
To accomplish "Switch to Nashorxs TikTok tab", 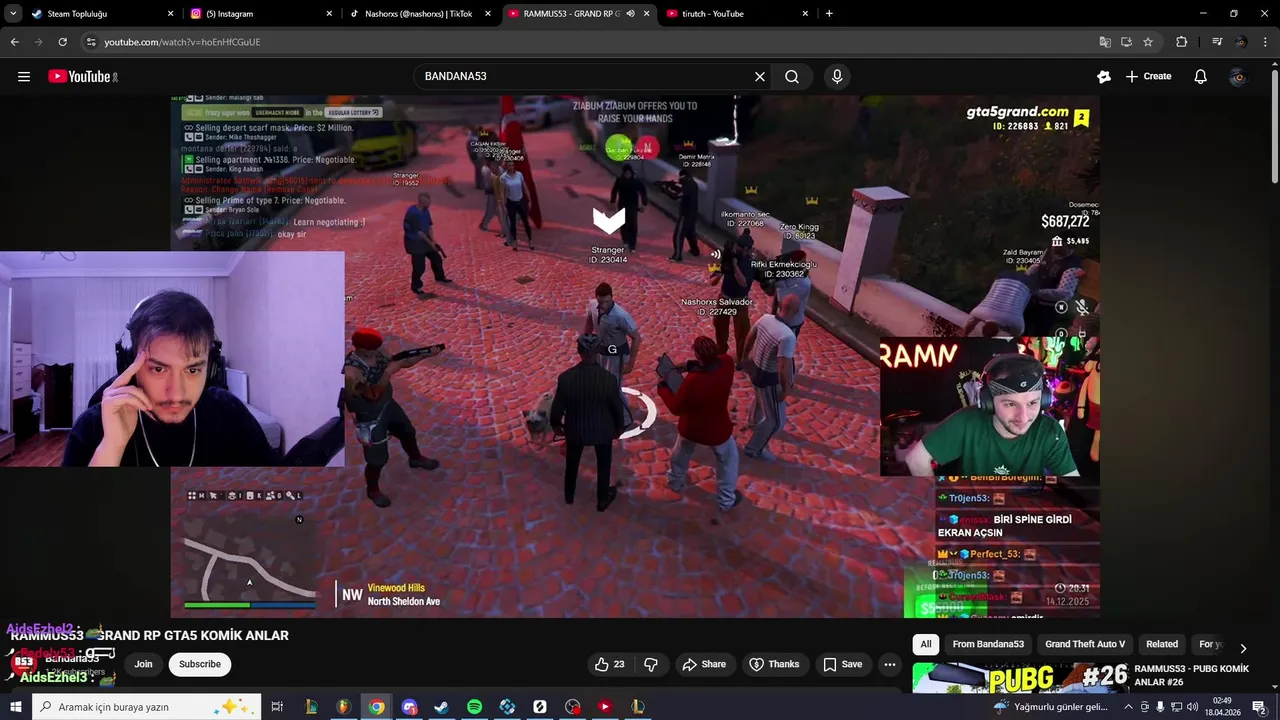I will click(x=418, y=14).
